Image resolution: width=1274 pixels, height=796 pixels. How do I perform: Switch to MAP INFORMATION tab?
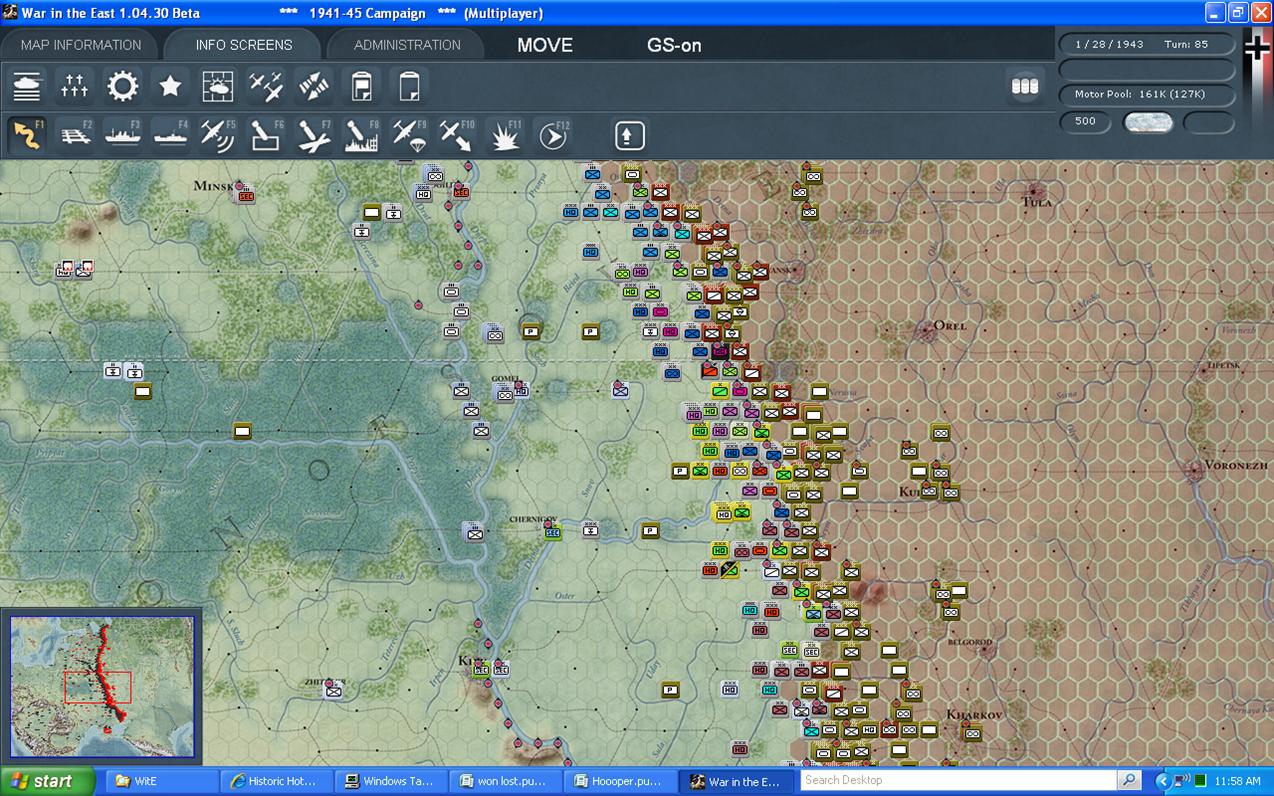tap(81, 45)
